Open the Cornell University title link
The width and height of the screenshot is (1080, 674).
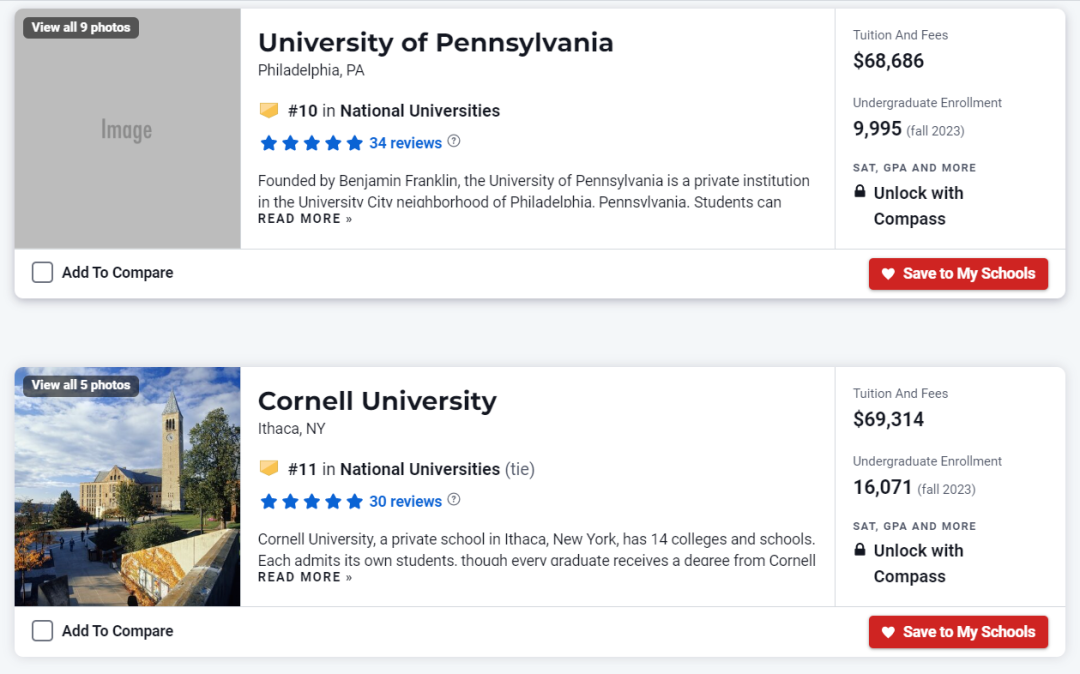click(x=377, y=401)
